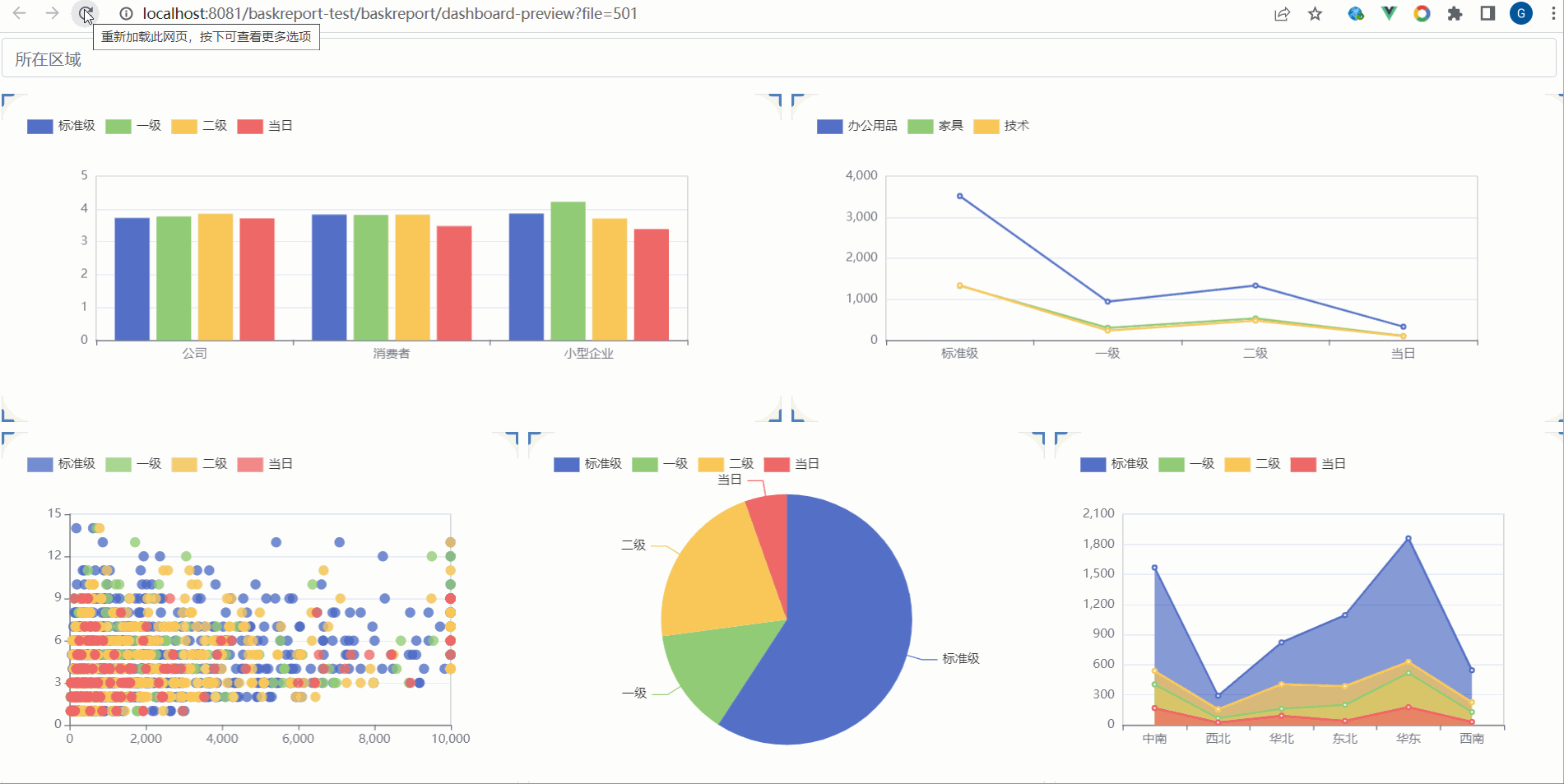The width and height of the screenshot is (1564, 784).
Task: Click the 公司 blue 标准级 bar
Action: (x=132, y=279)
